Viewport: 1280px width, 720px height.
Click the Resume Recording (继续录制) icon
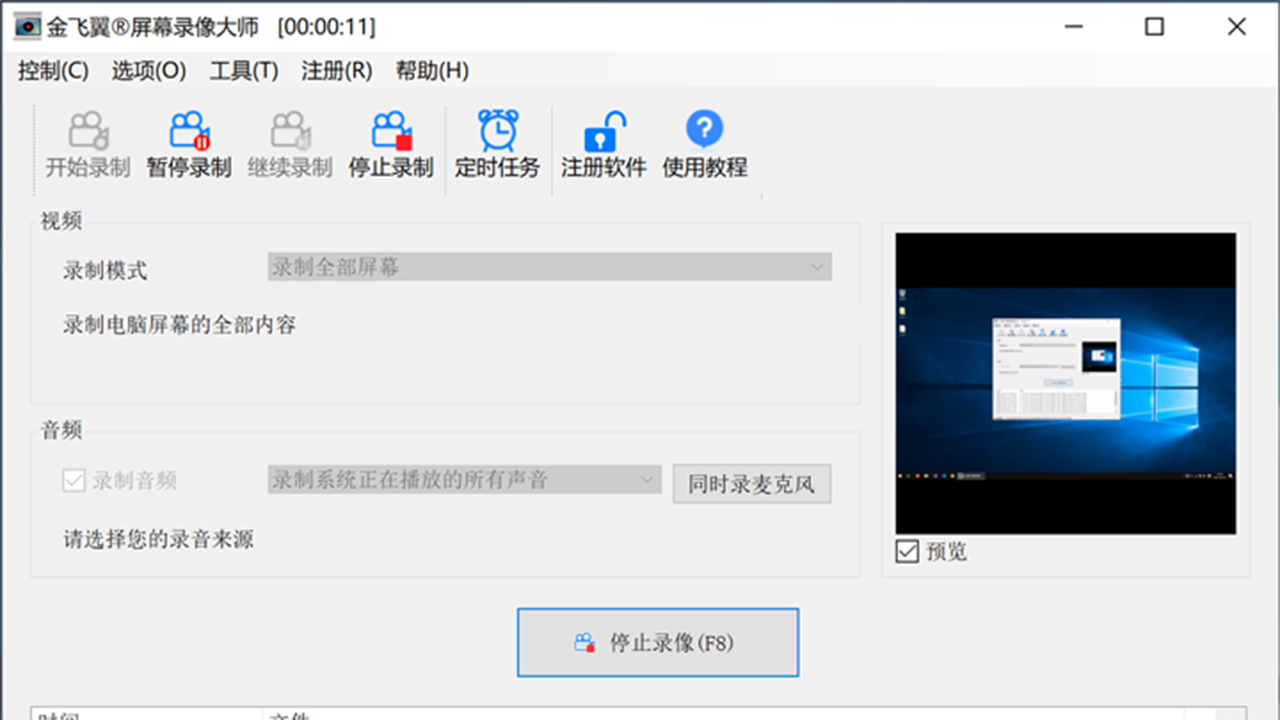[x=290, y=131]
